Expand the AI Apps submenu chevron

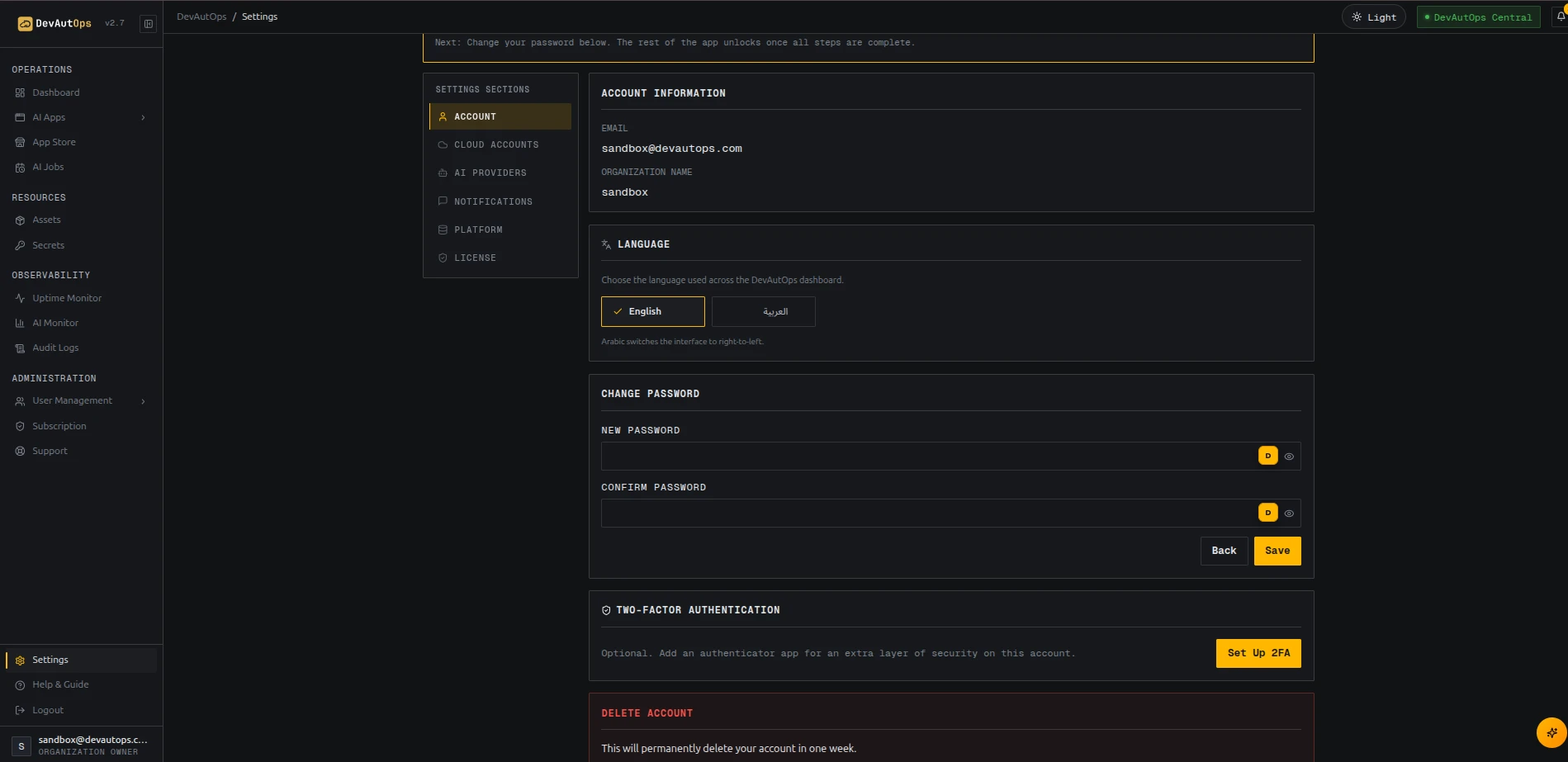pyautogui.click(x=144, y=118)
